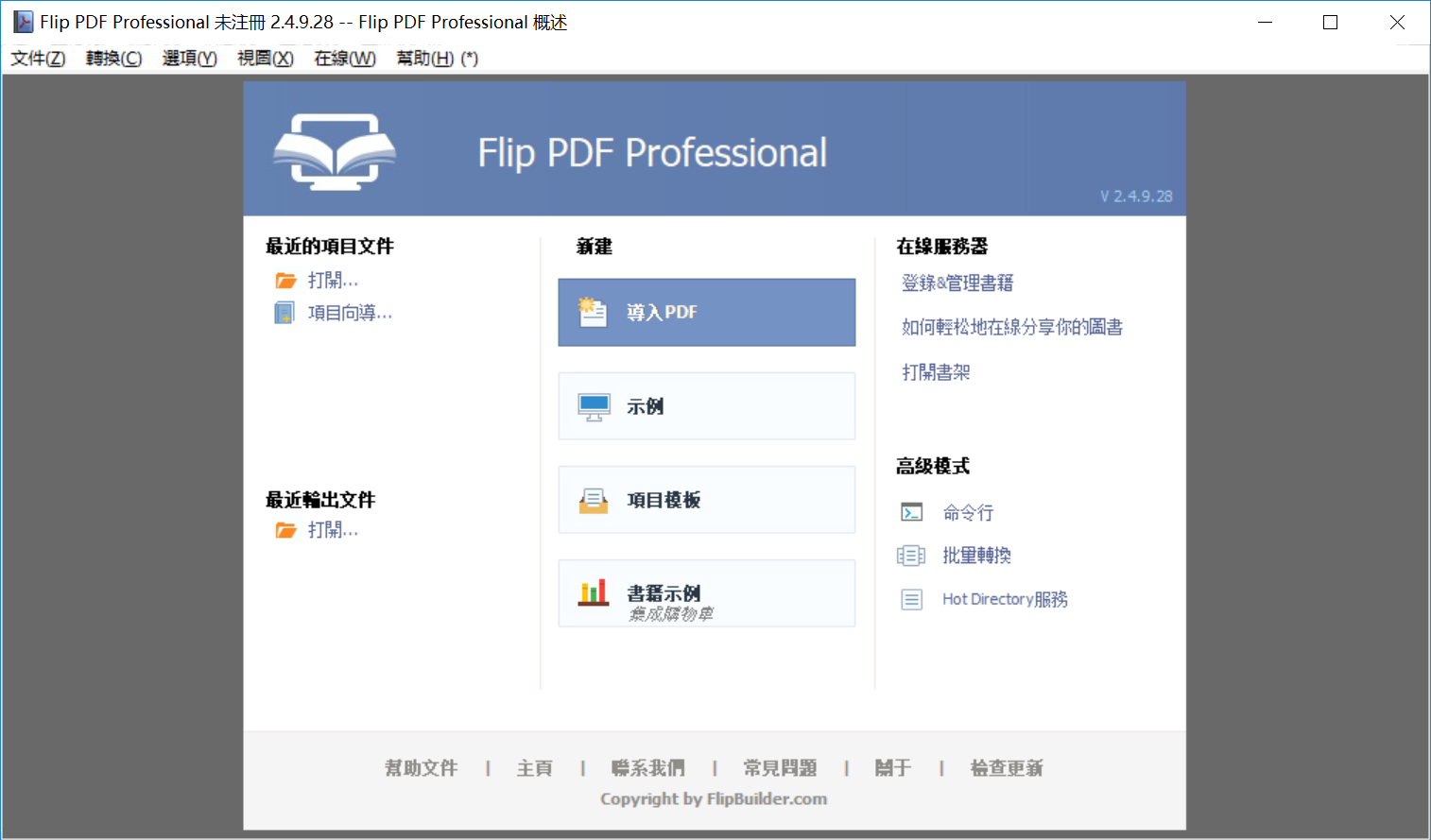Open recent project via 打開... link
Viewport: 1431px width, 840px height.
click(333, 281)
